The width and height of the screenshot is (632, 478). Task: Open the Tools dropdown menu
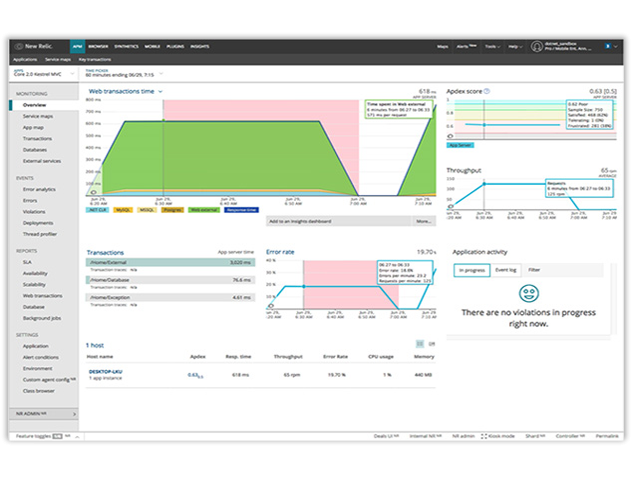(x=492, y=46)
